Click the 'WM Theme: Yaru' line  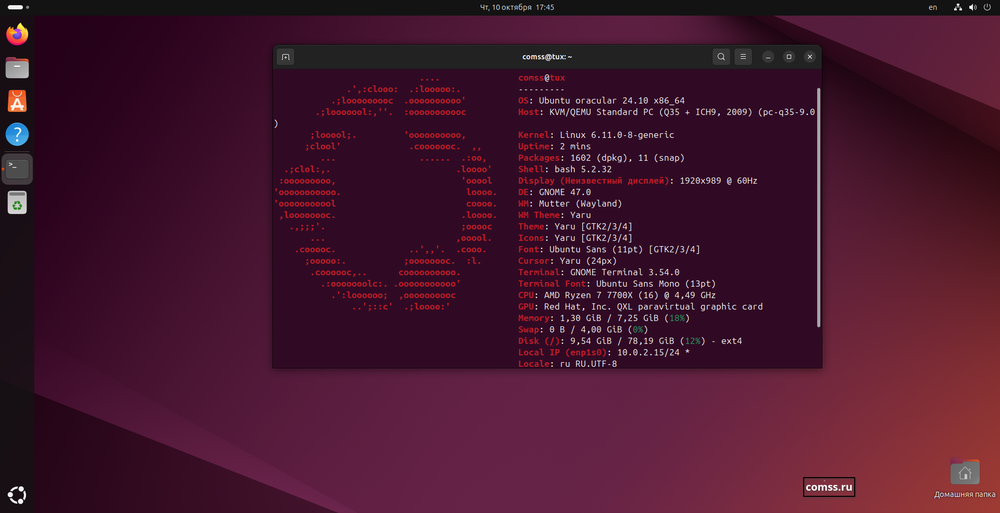pos(555,215)
